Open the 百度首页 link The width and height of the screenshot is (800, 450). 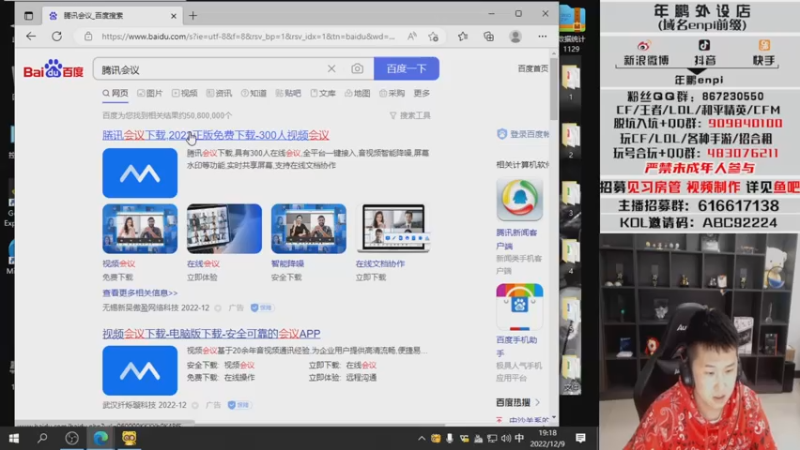(533, 68)
